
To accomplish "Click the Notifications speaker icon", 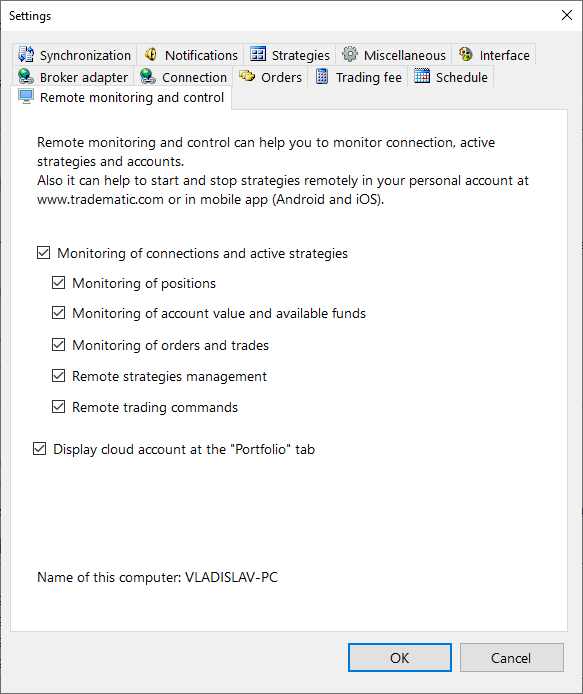I will point(151,54).
